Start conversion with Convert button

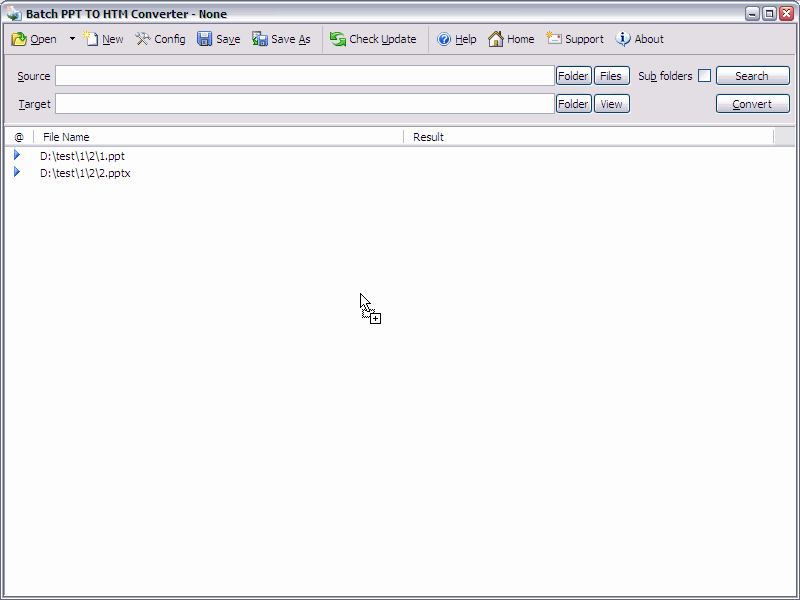[x=753, y=104]
